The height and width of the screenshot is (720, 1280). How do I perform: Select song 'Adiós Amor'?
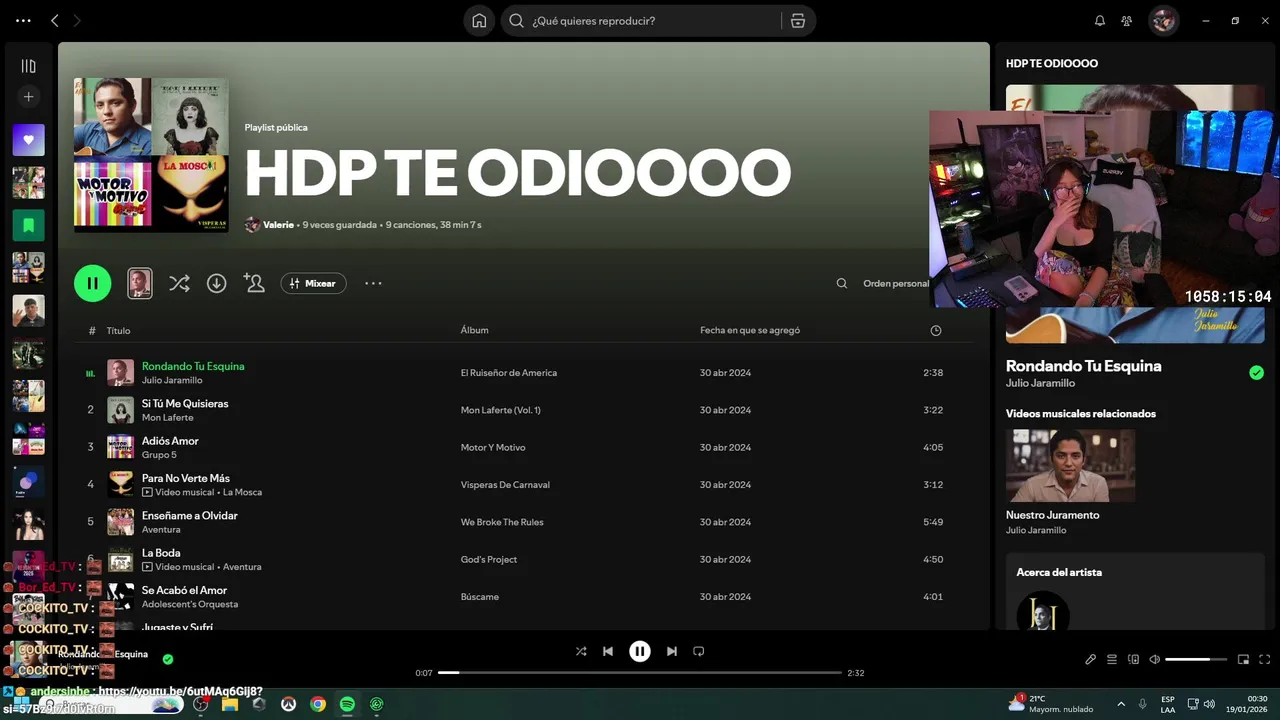point(170,441)
